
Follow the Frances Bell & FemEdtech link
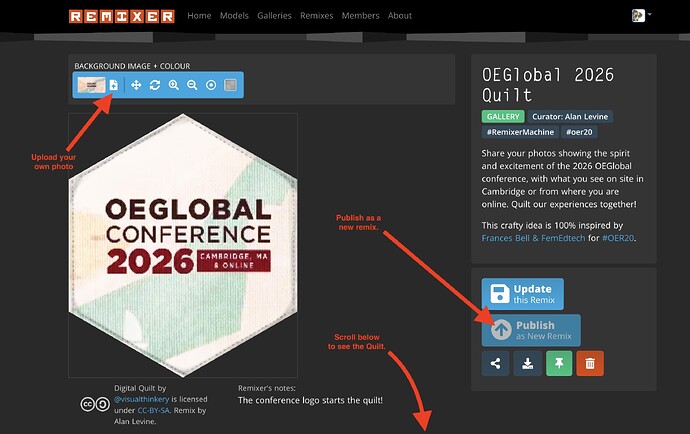(533, 238)
